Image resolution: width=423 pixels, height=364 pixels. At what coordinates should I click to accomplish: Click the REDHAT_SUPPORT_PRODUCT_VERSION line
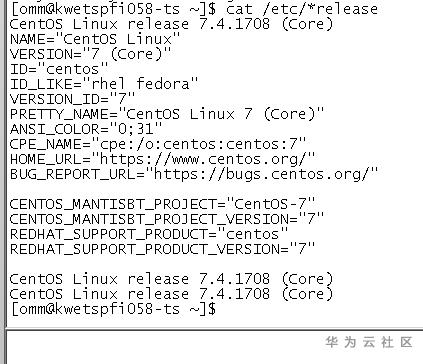point(162,249)
